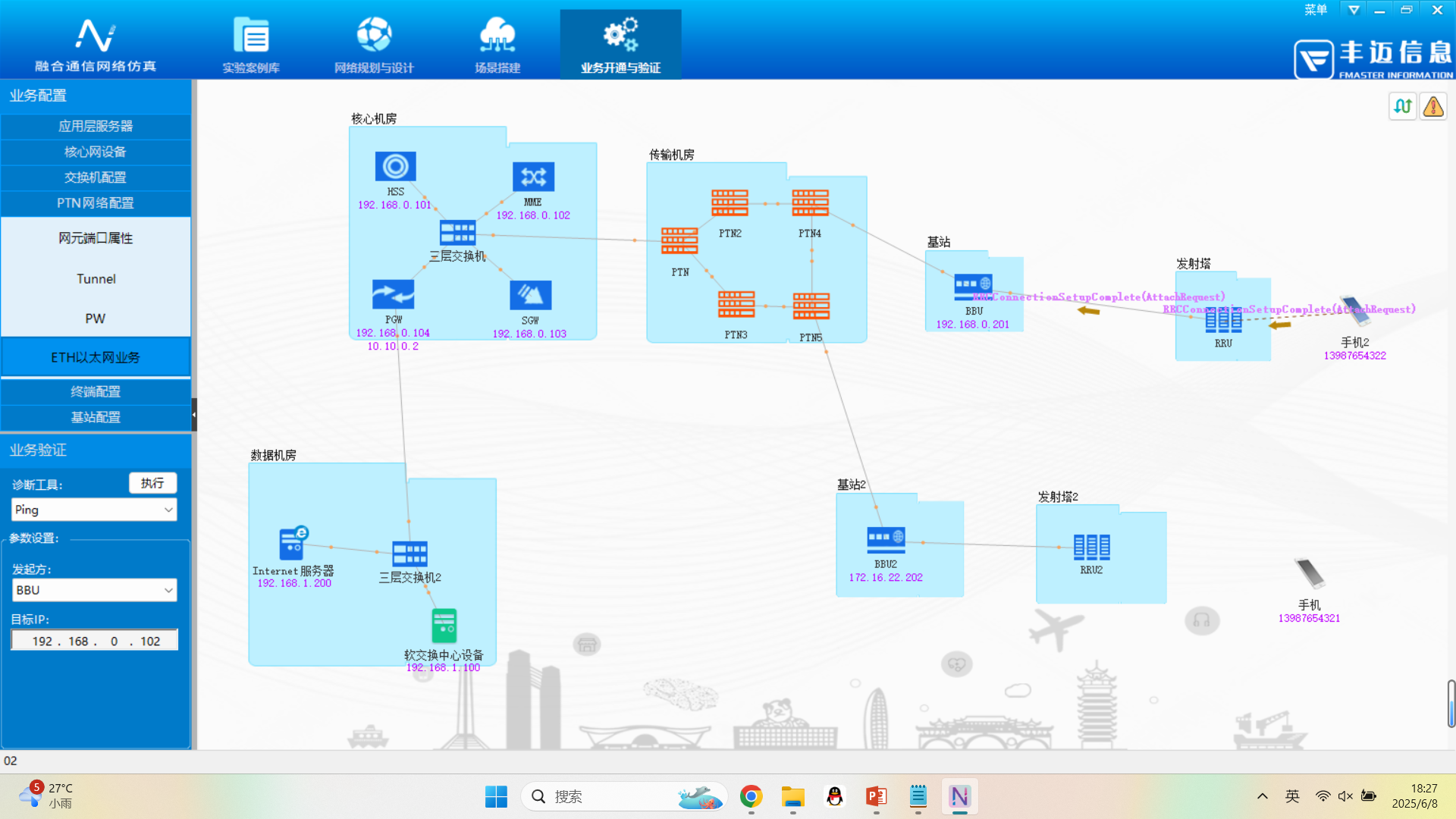Screen dimensions: 1456x819
Task: Open the PTN网络配置 section
Action: click(96, 203)
